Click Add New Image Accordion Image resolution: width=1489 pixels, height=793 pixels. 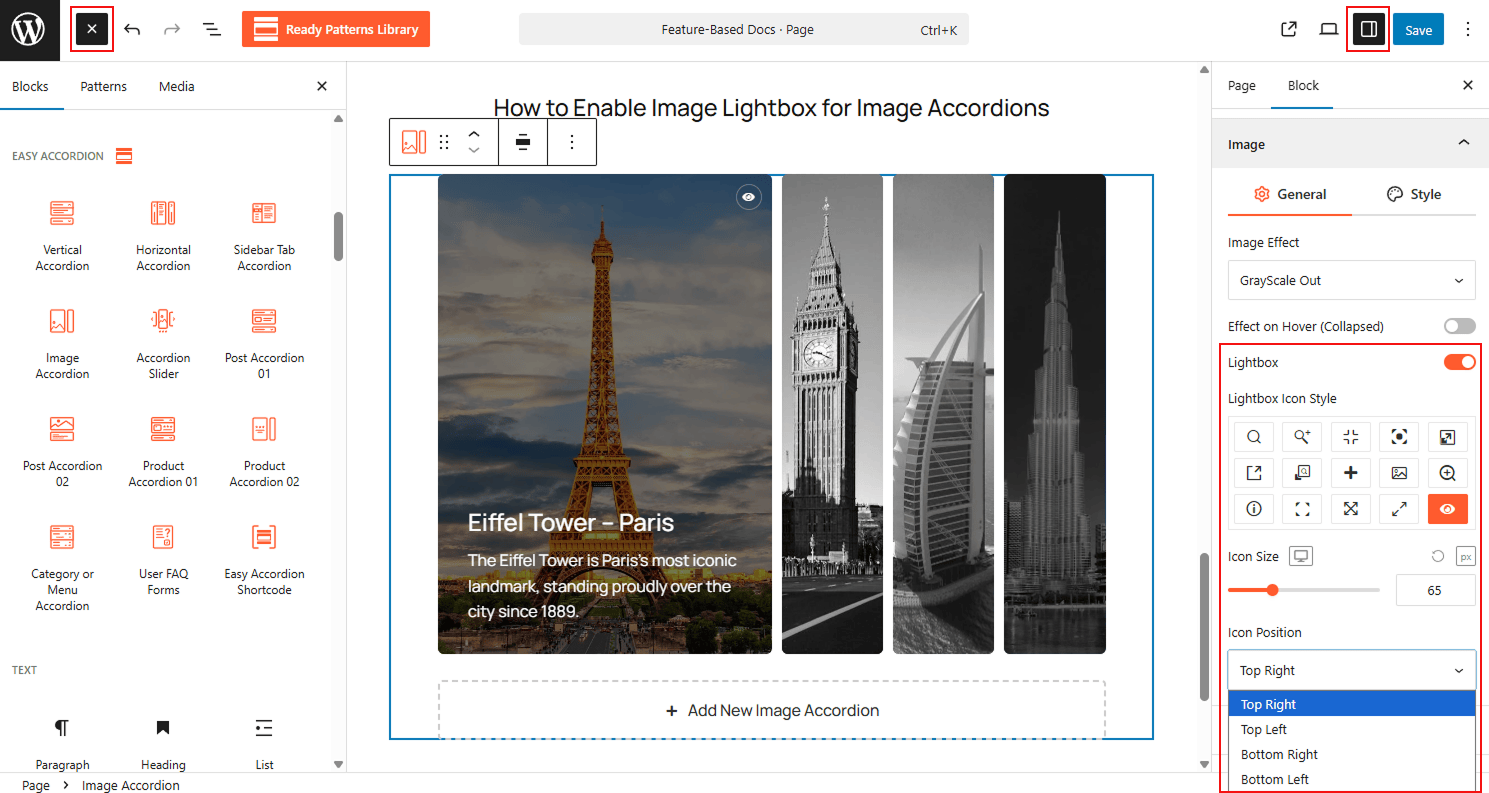point(770,710)
